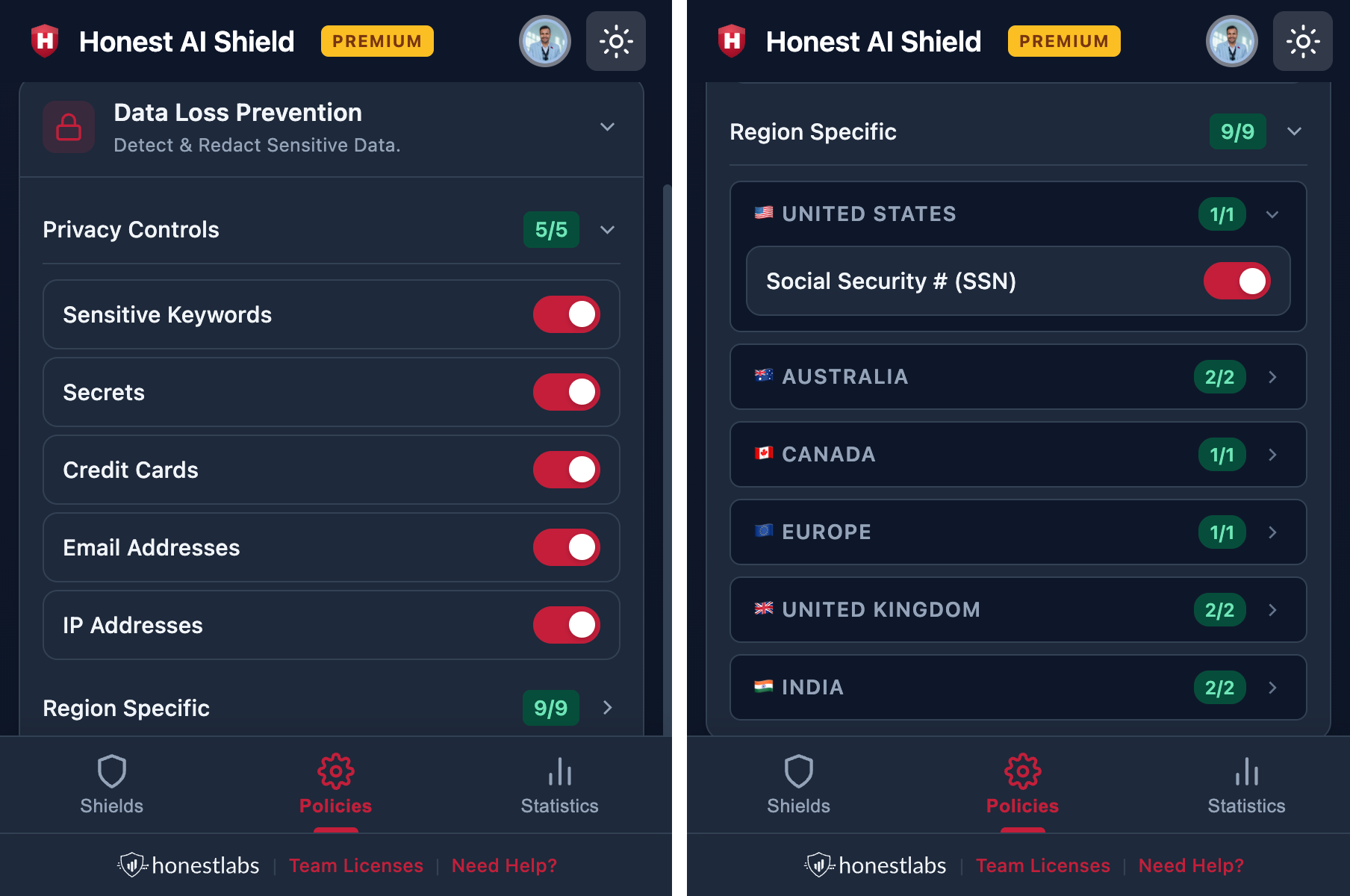
Task: Disable the Sensitive Keywords toggle
Action: tap(566, 314)
